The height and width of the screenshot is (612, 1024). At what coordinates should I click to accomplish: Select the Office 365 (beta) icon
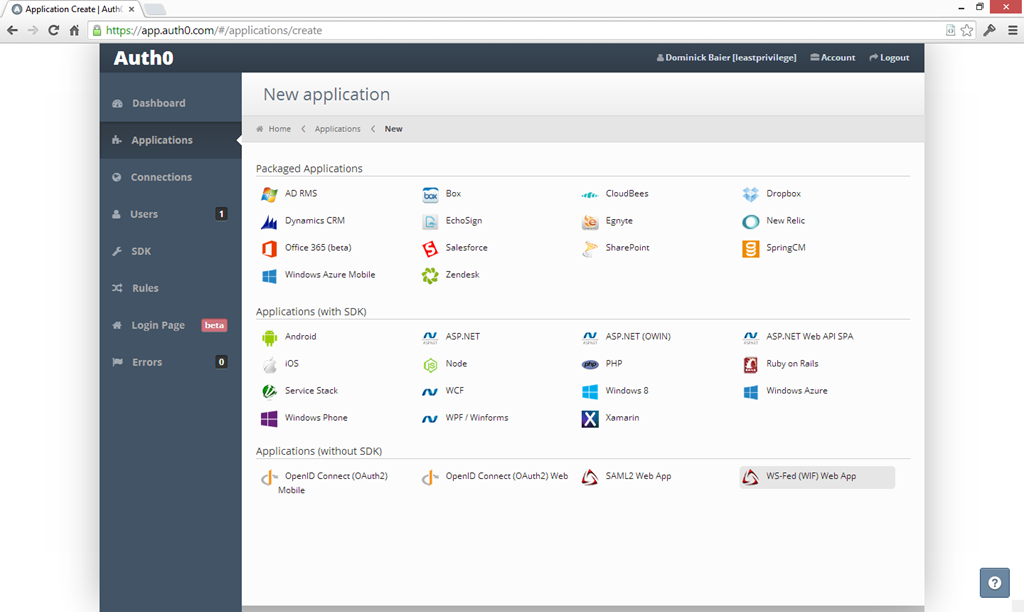click(269, 248)
